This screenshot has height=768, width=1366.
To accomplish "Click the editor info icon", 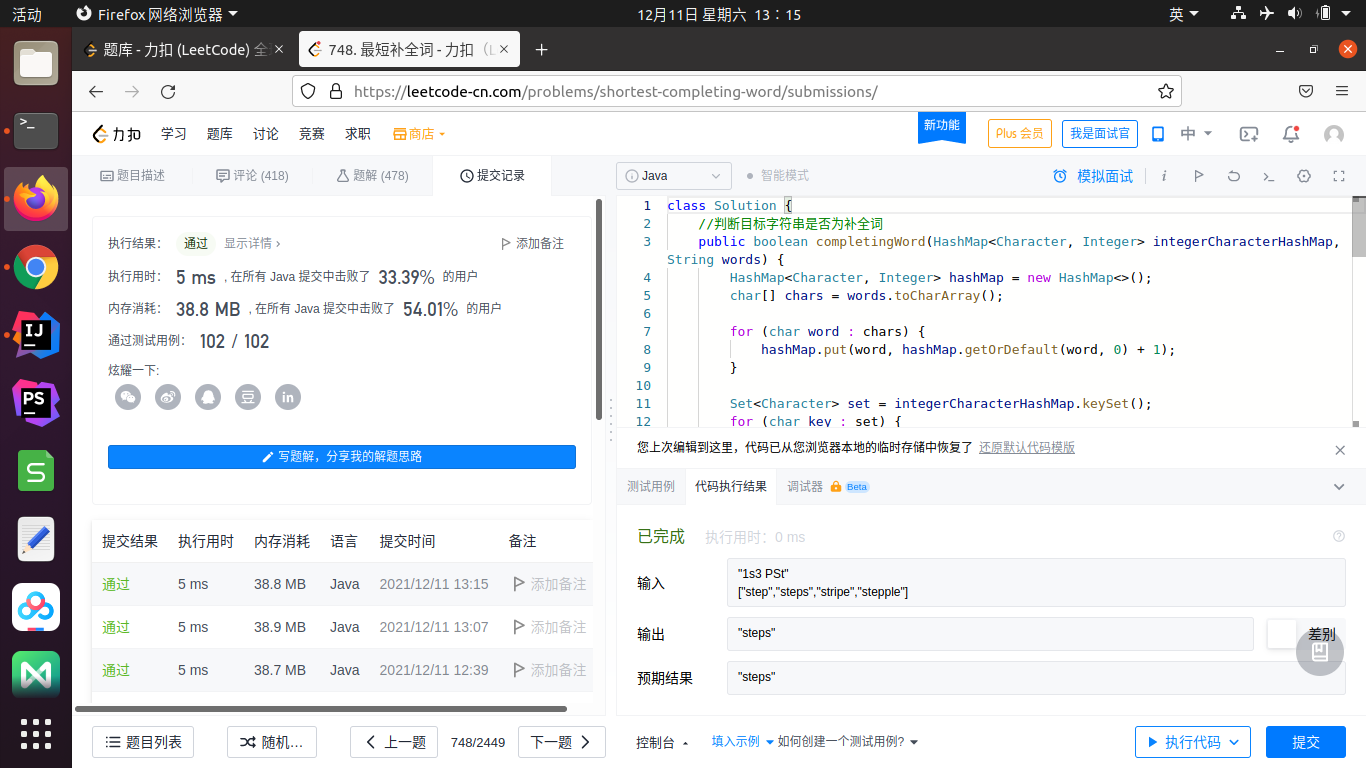I will point(1164,176).
